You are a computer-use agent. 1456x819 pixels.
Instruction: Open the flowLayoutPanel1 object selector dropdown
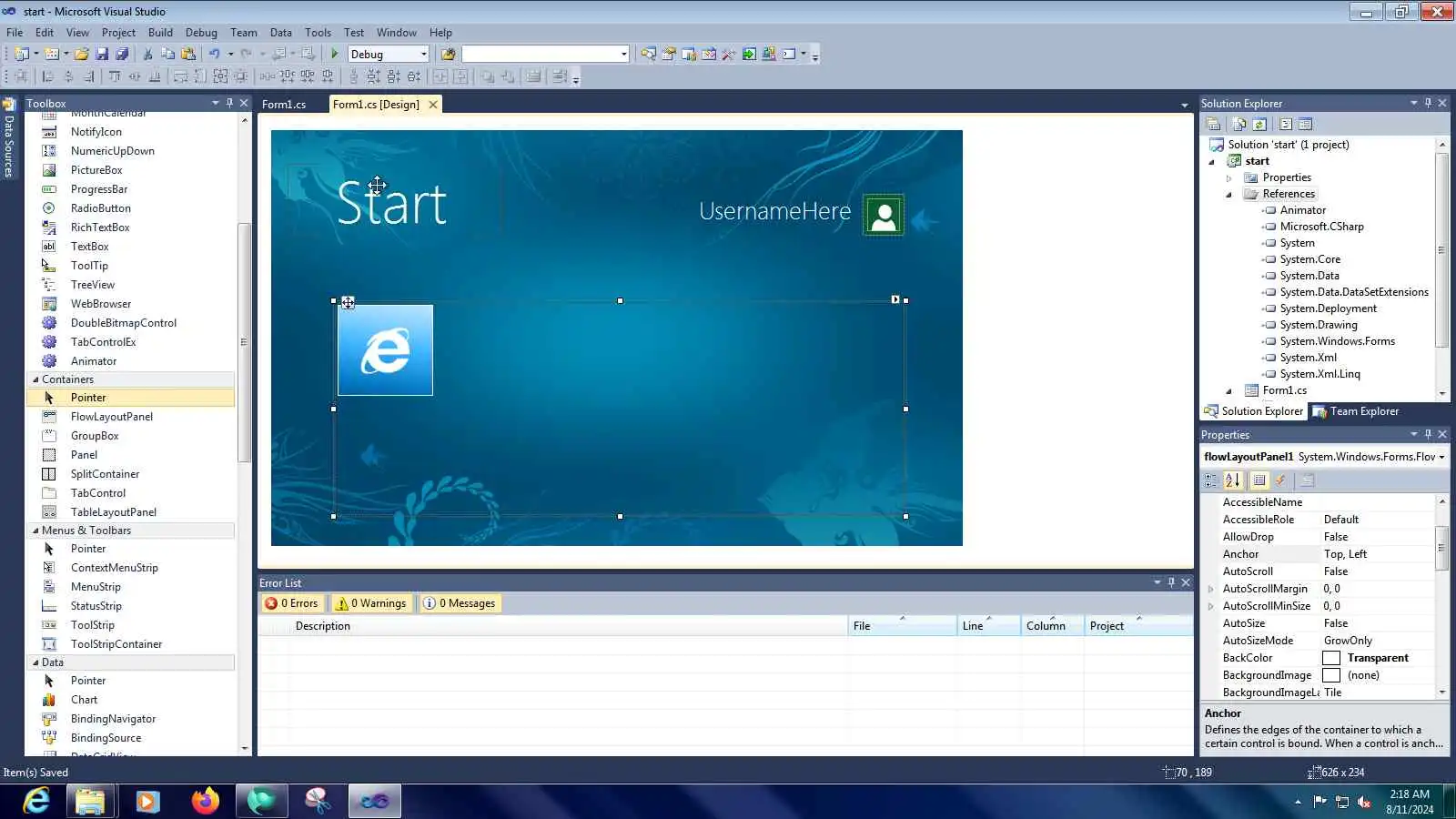pyautogui.click(x=1441, y=457)
